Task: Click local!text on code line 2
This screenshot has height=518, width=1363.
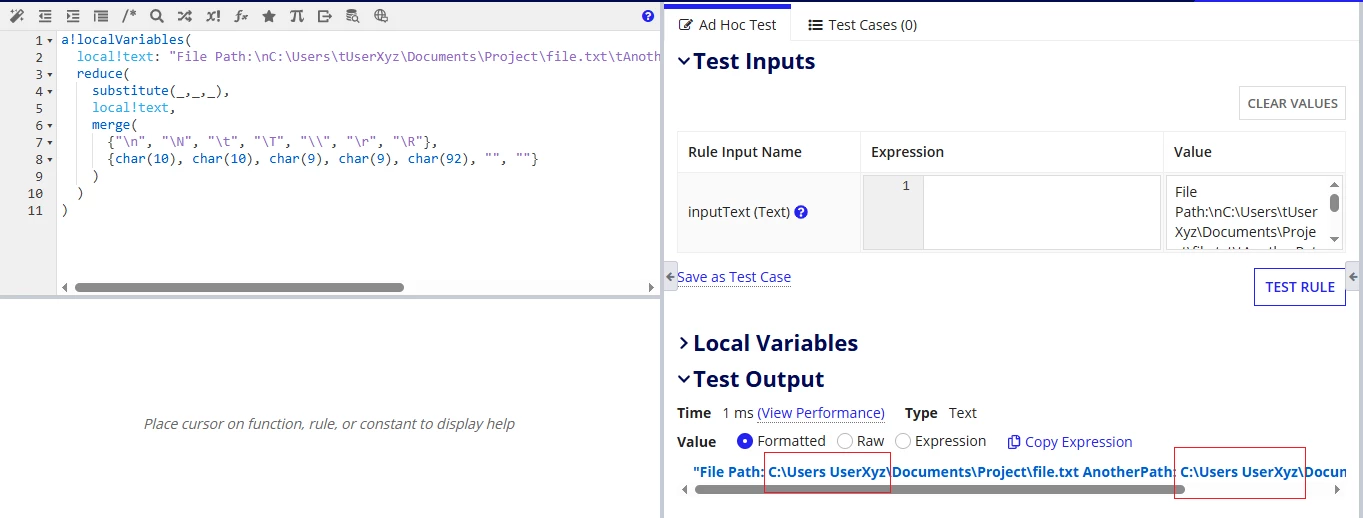Action: [119, 58]
